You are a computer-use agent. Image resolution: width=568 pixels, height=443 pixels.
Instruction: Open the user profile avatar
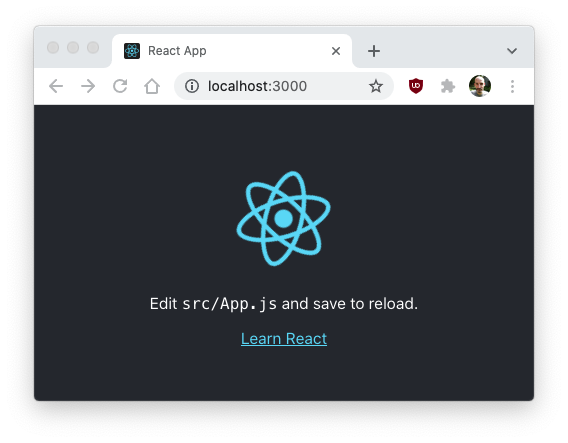coord(480,86)
